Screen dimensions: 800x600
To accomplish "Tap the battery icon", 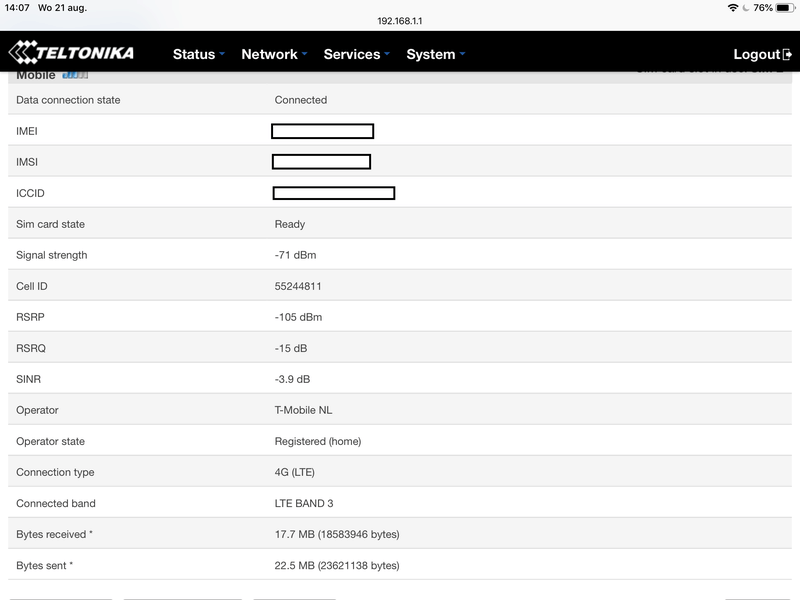I will pos(785,8).
